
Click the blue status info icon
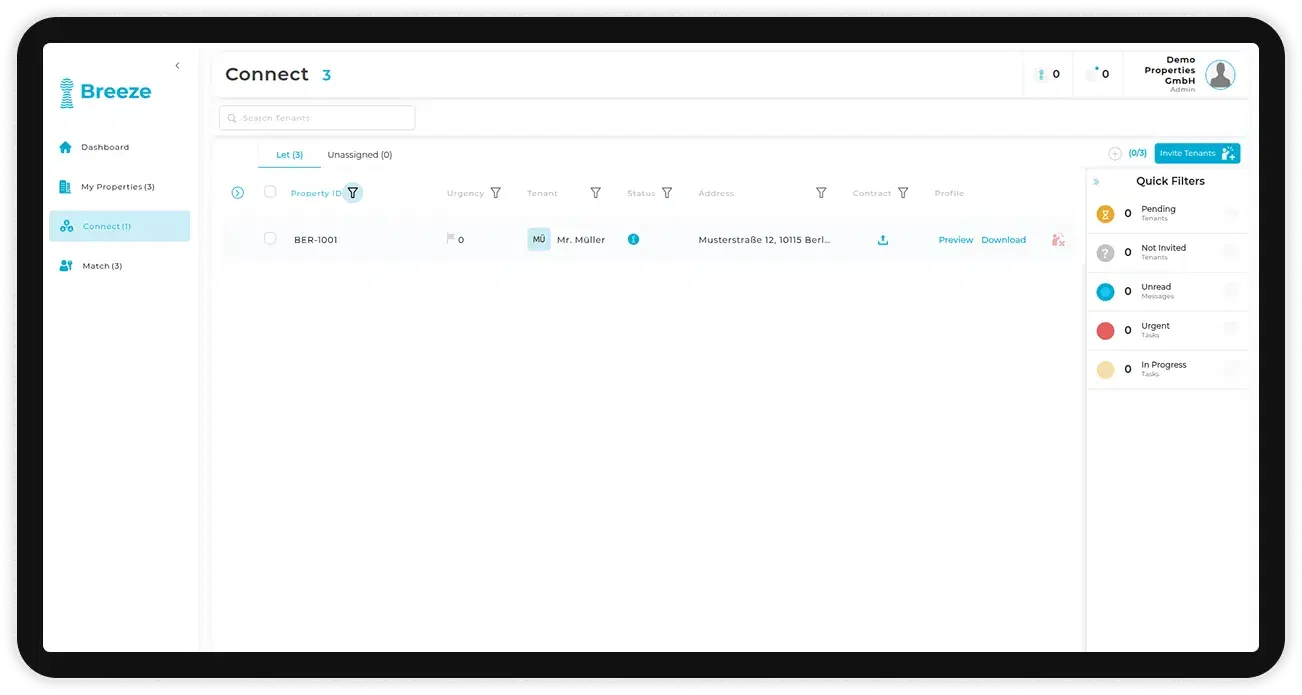click(633, 240)
